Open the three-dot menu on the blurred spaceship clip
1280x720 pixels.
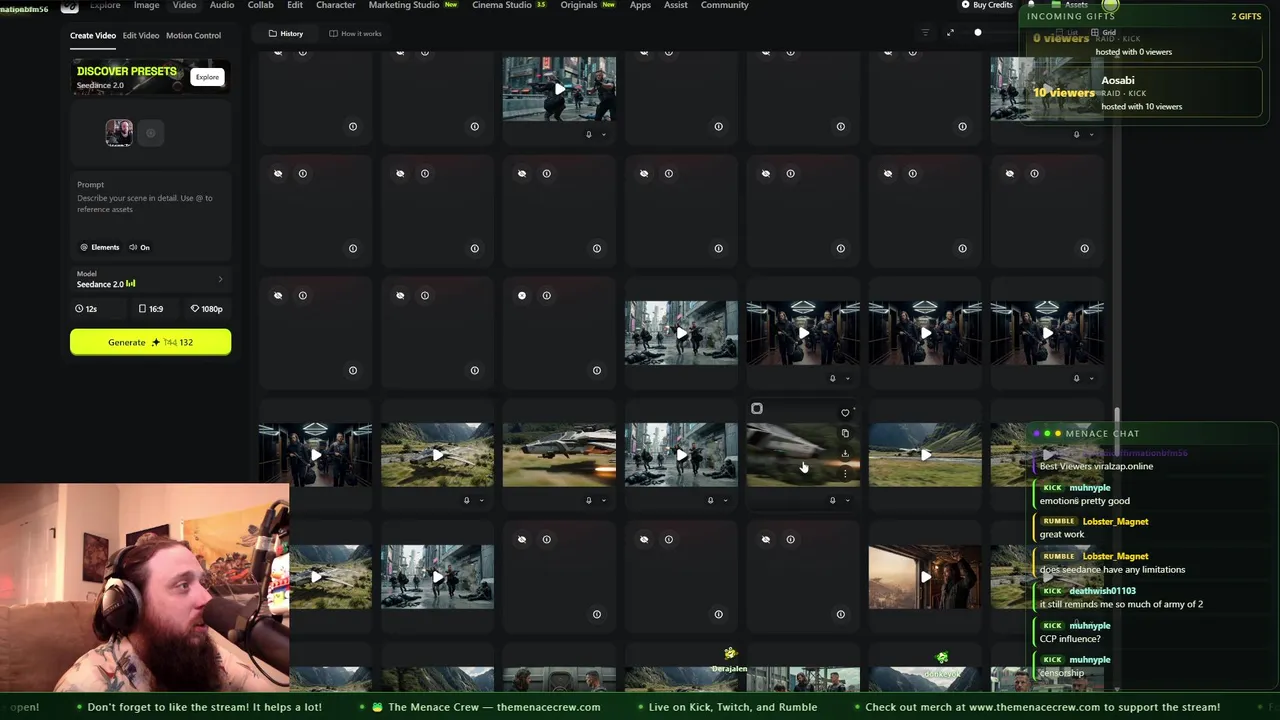coord(845,473)
